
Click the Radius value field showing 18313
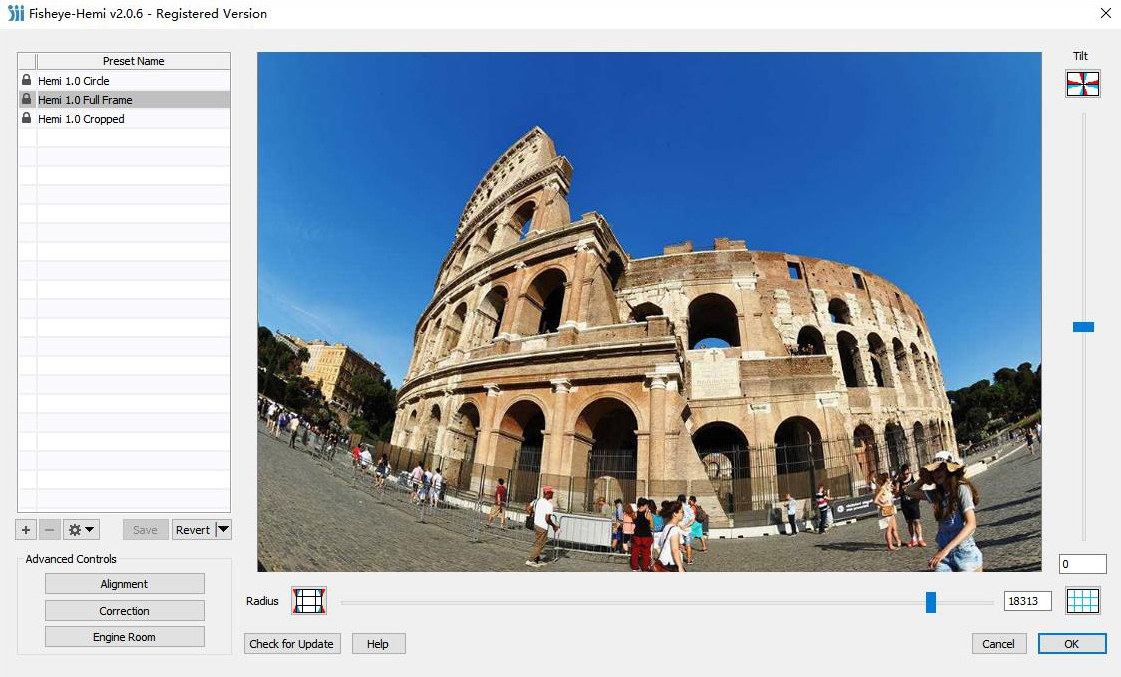coord(1027,601)
